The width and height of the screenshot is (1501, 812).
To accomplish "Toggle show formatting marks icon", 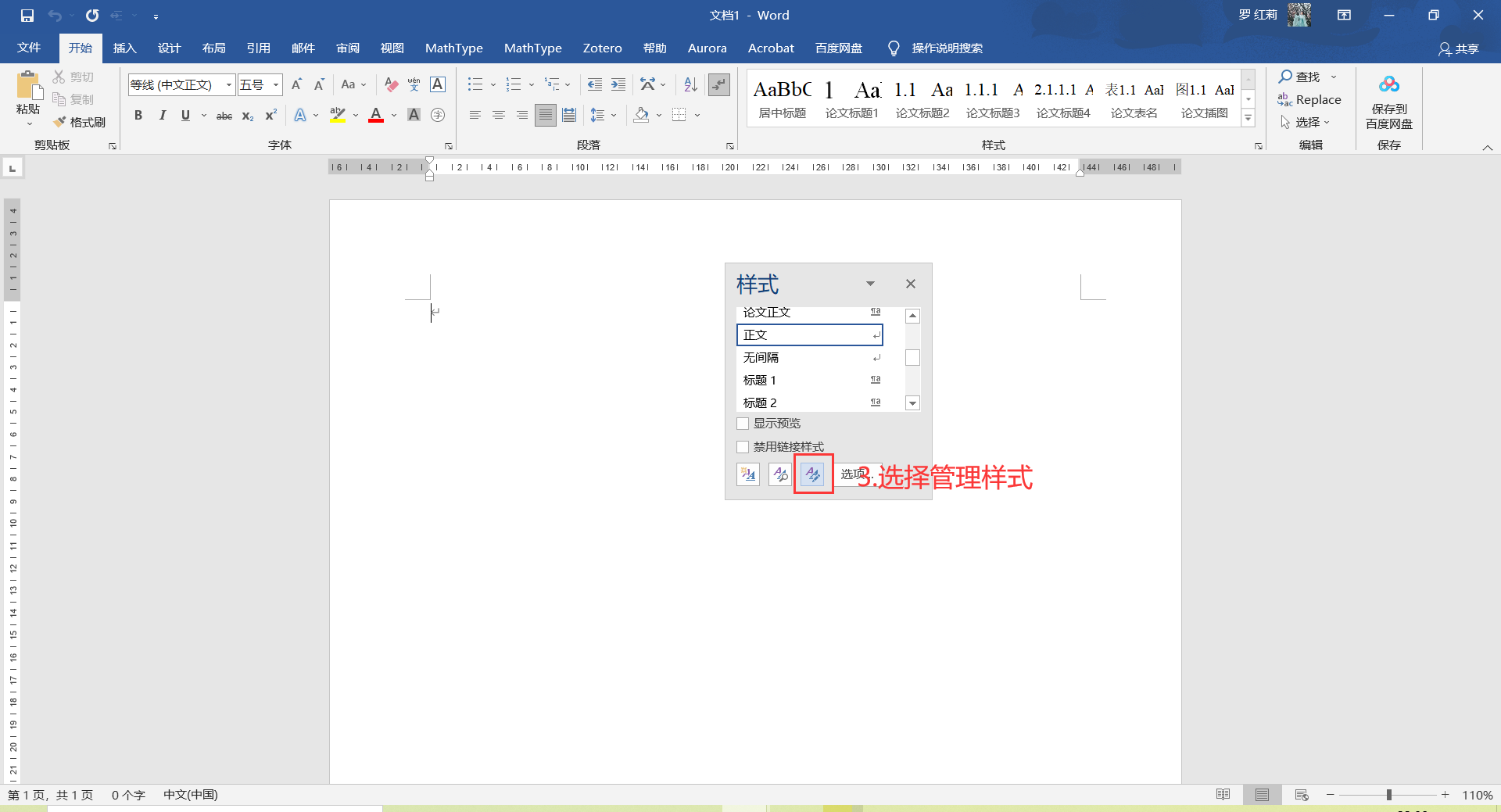I will coord(718,84).
